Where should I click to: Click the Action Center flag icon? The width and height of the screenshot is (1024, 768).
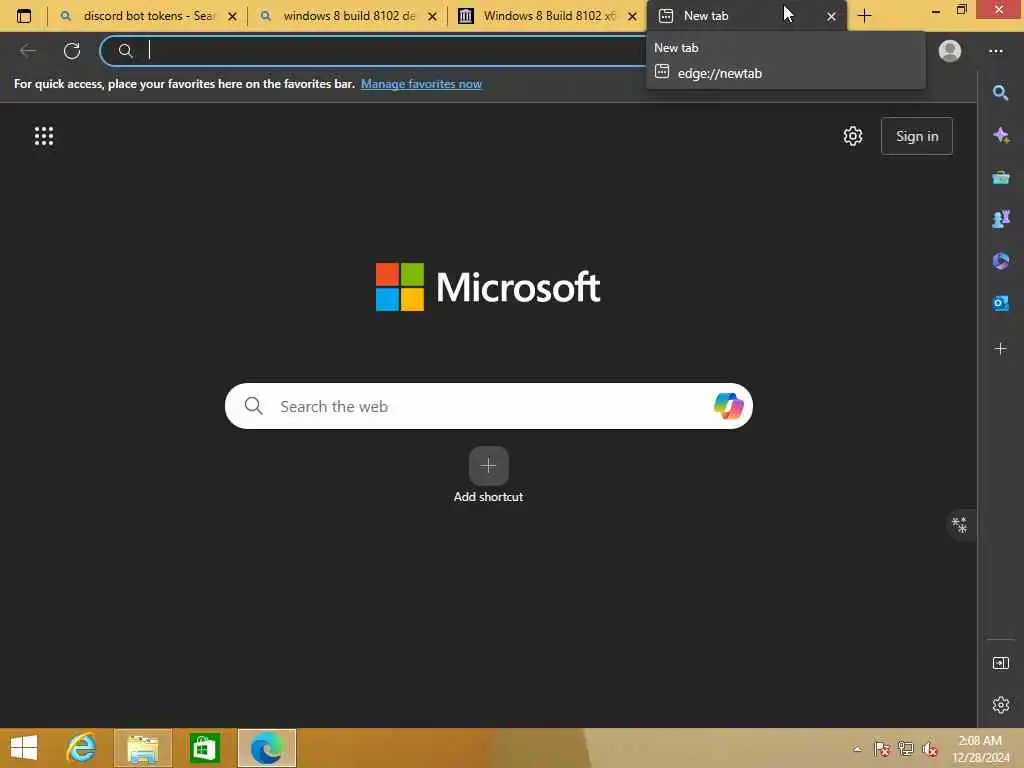[x=881, y=748]
